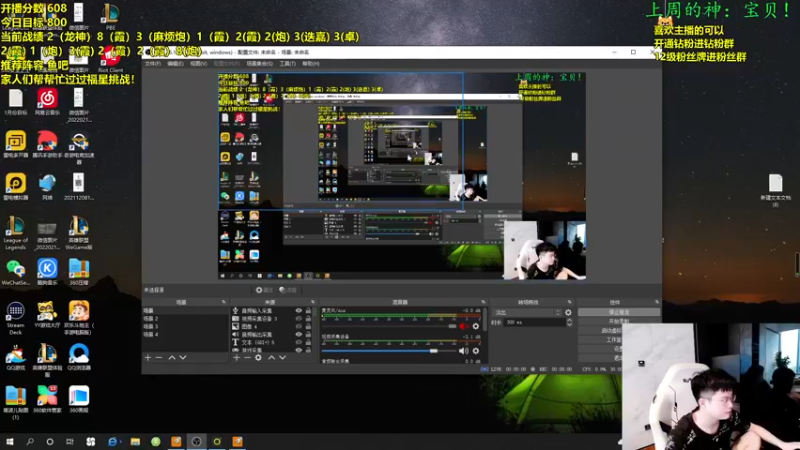
Task: Remove selected source with minus icon
Action: [x=247, y=358]
